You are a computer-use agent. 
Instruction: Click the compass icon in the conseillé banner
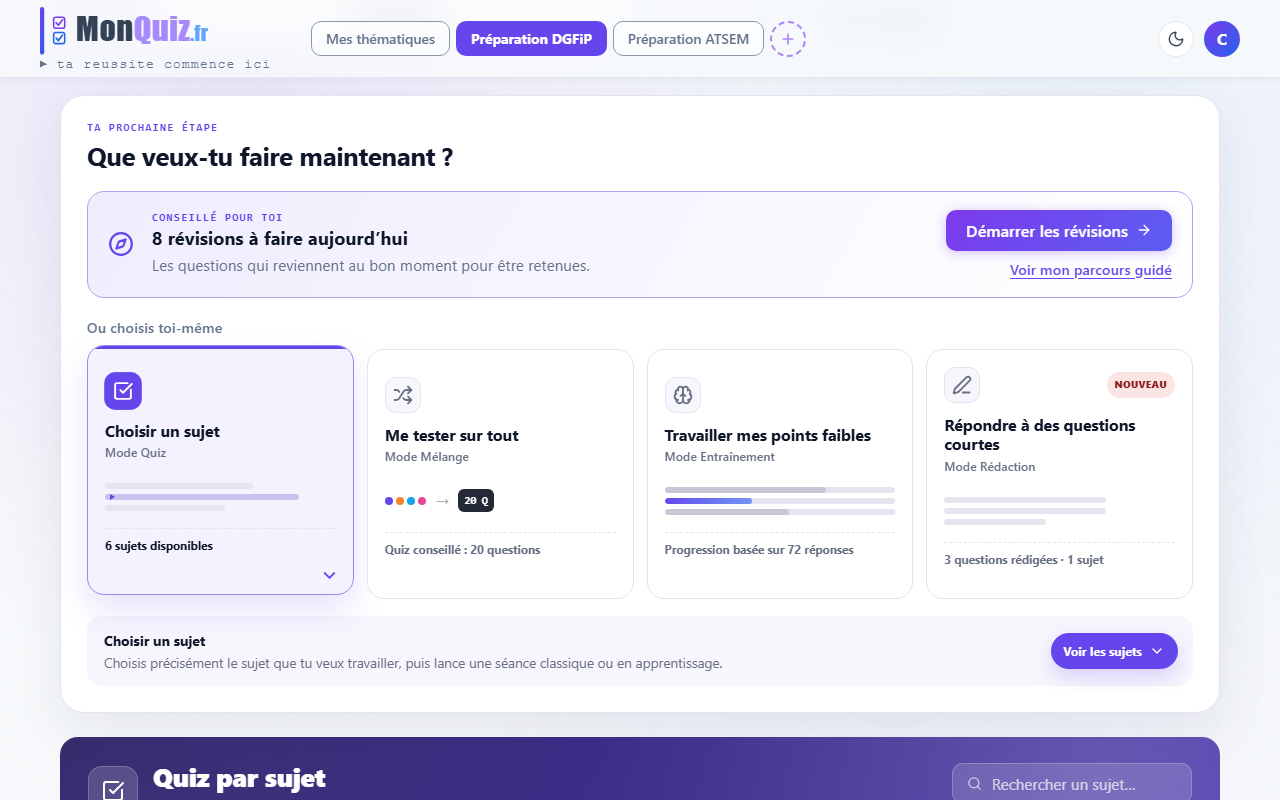coord(121,244)
